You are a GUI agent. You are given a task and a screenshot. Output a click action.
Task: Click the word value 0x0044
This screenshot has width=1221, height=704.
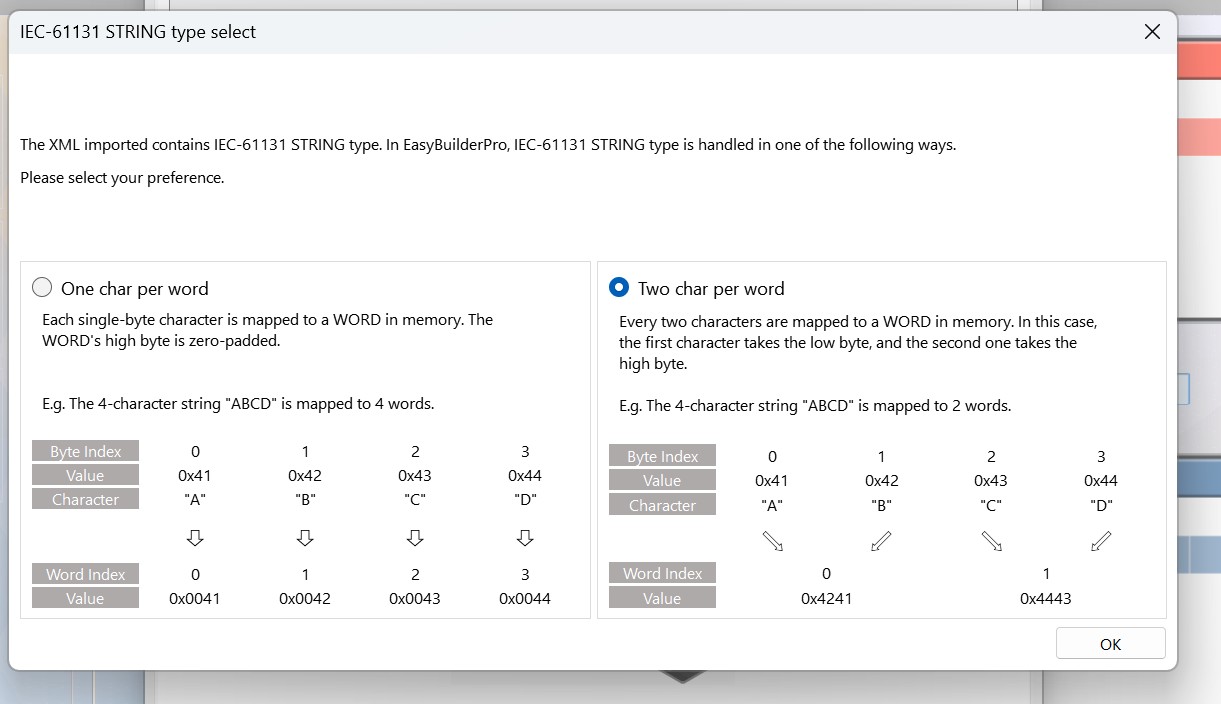click(x=525, y=599)
